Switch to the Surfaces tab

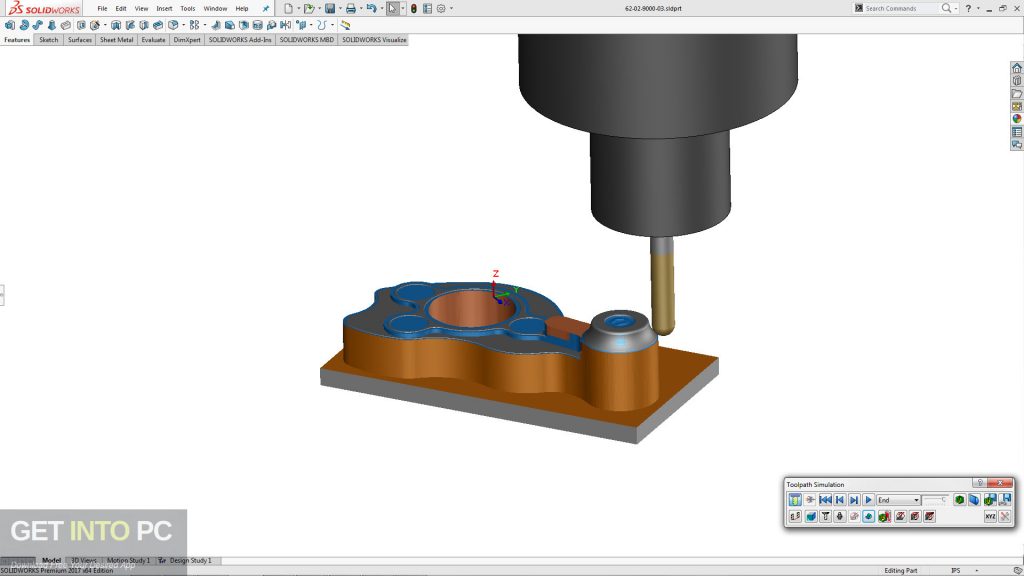[x=80, y=40]
